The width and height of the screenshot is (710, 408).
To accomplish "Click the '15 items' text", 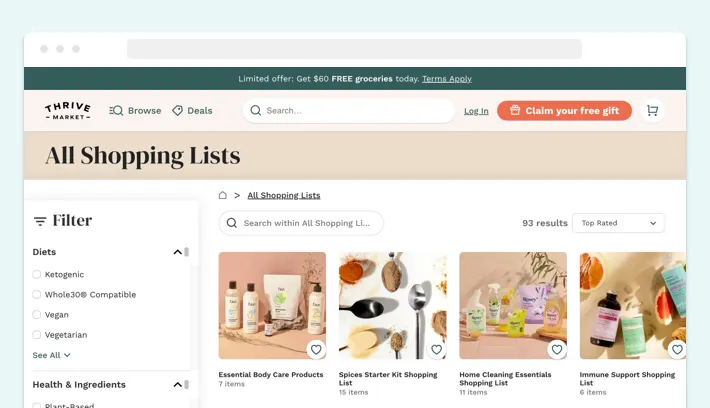I will pos(354,392).
